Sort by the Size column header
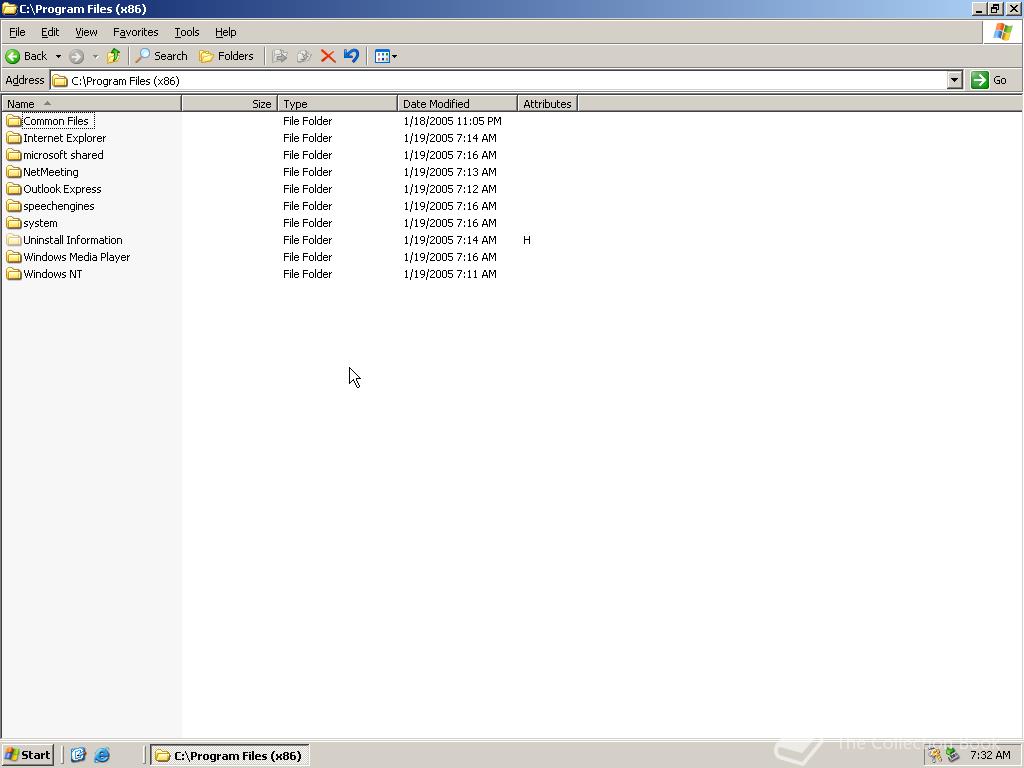1024x768 pixels. (x=229, y=104)
